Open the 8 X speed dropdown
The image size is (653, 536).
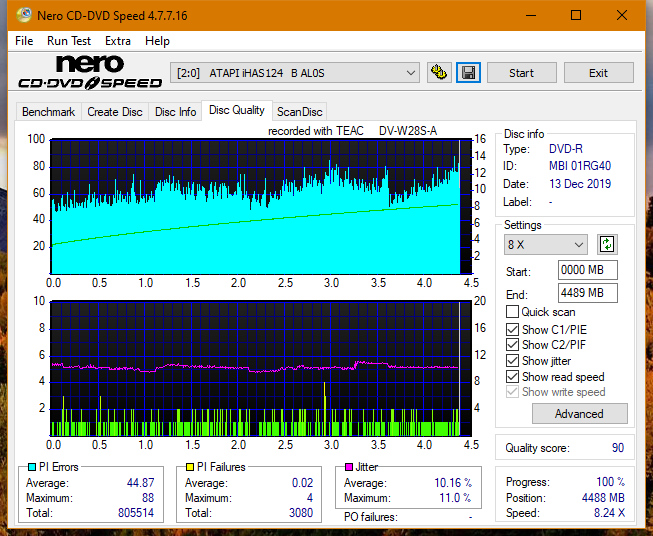click(x=546, y=244)
